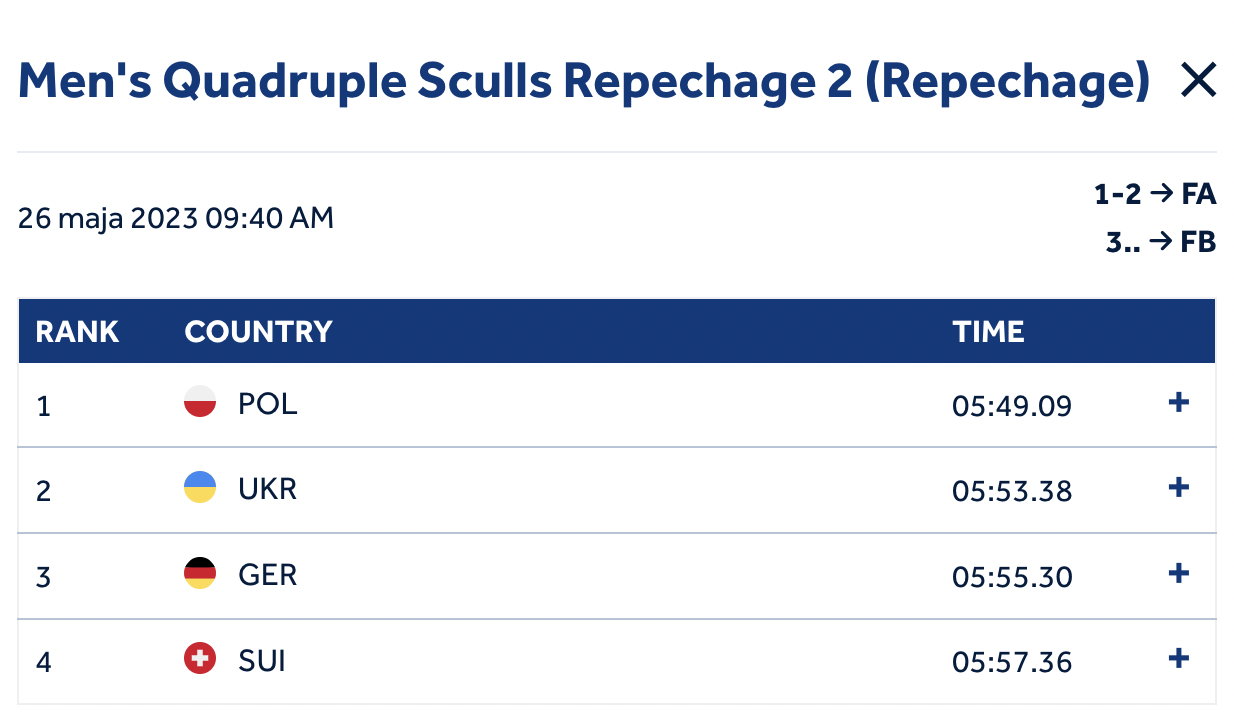Expand the SUI crew details
Viewport: 1234px width, 712px height.
coord(1179,658)
